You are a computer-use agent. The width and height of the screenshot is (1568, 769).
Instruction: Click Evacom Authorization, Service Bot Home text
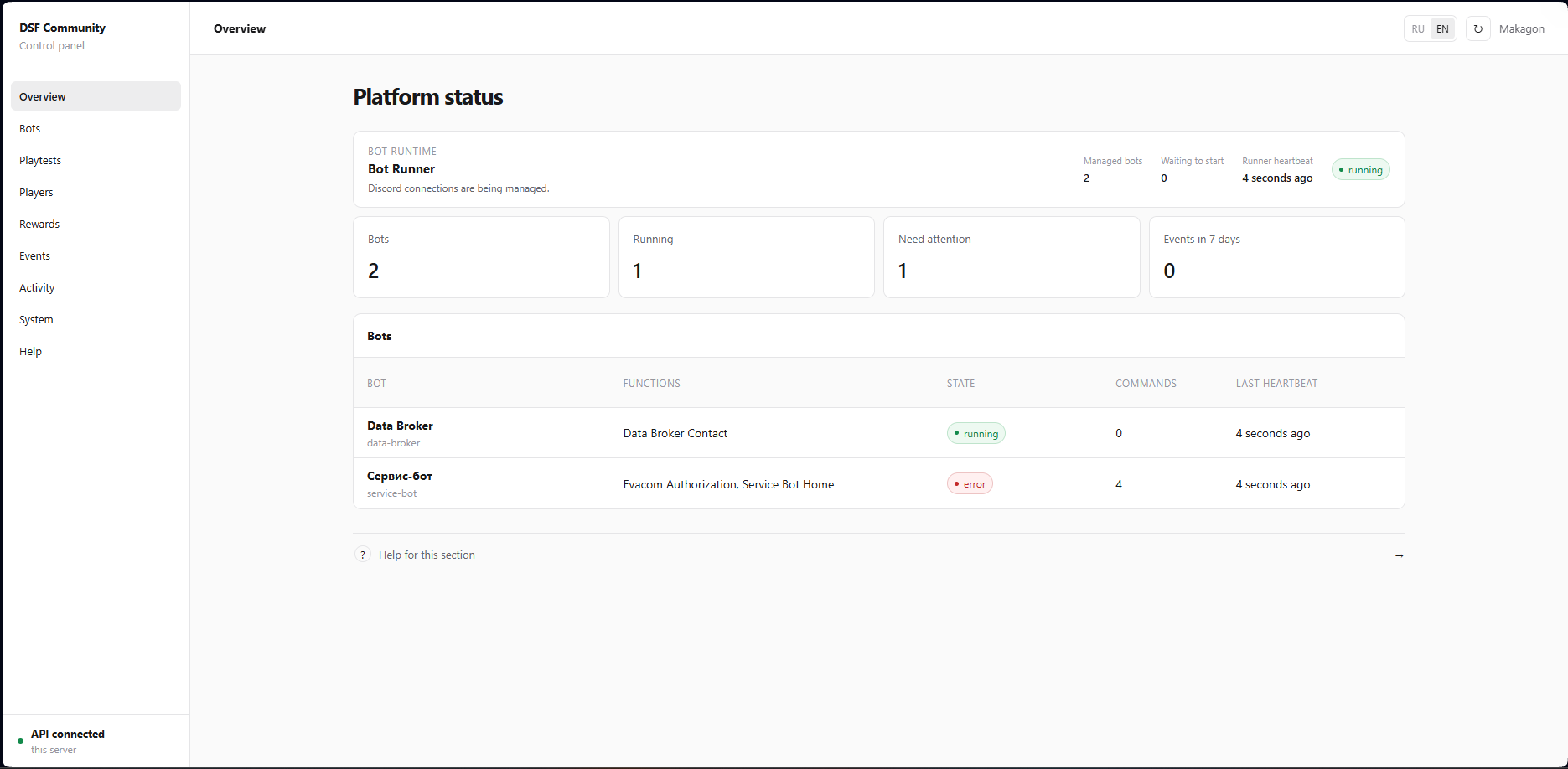click(728, 484)
